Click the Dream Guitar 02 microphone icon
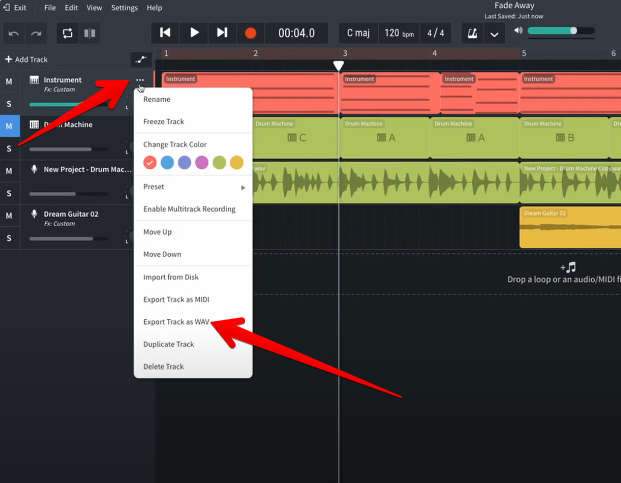 coord(34,214)
